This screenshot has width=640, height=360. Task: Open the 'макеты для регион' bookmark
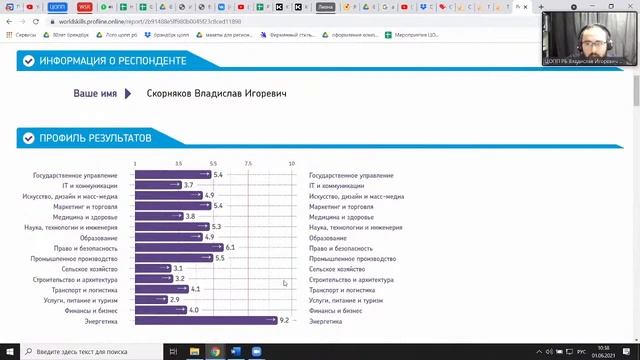[224, 35]
